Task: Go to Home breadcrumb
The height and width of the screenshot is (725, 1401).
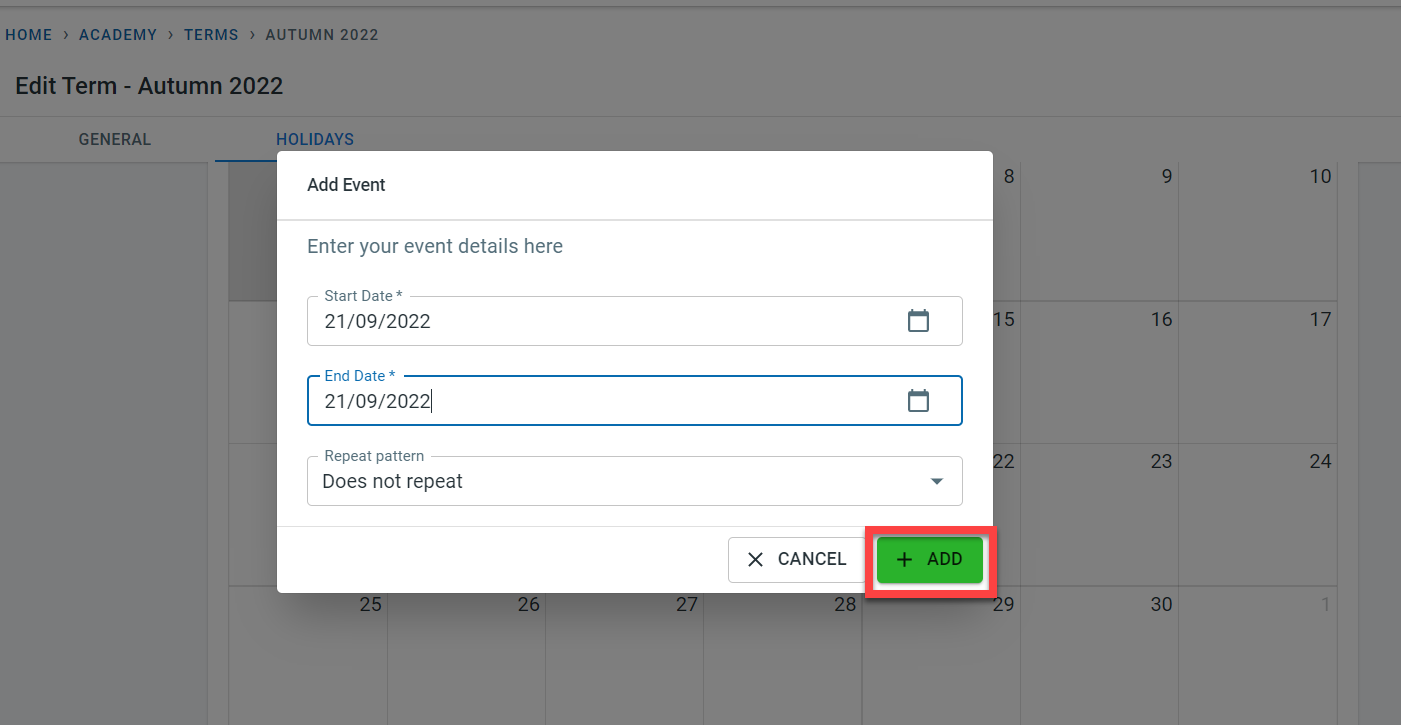Action: click(29, 35)
